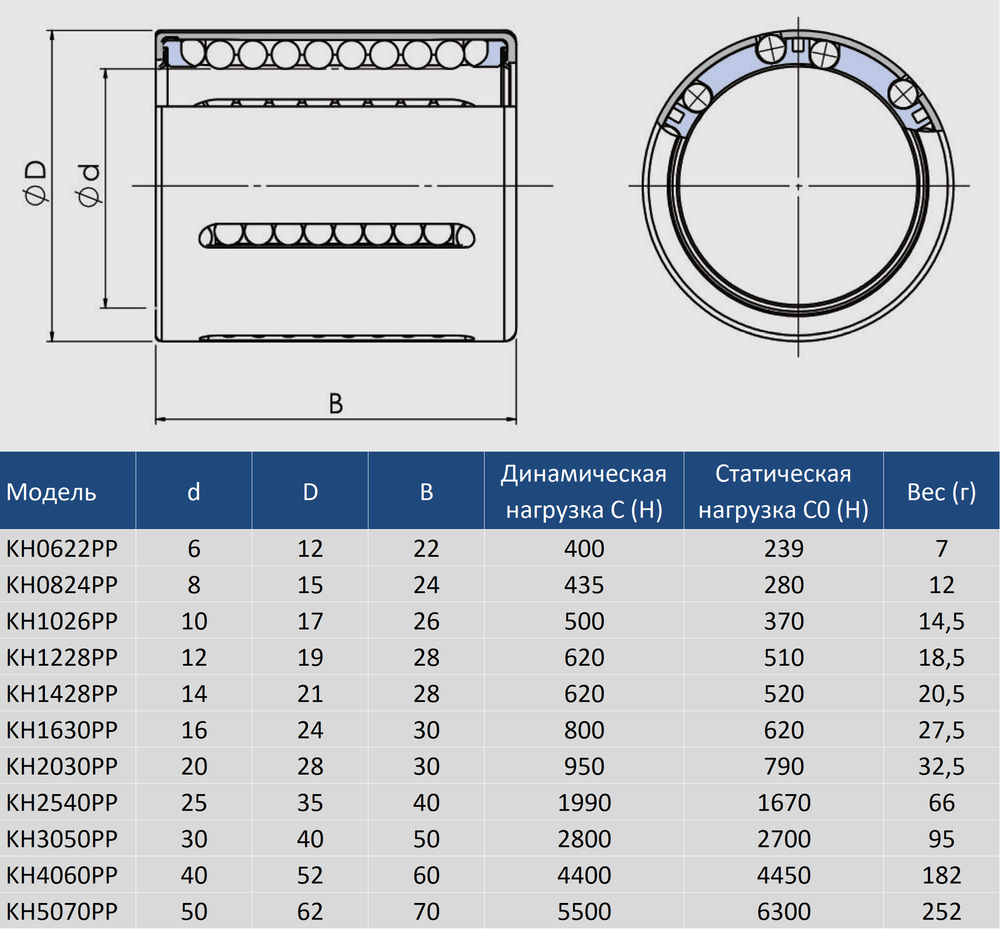Click the circular end-view bearing drawing
This screenshot has height=929, width=1000.
point(798,186)
